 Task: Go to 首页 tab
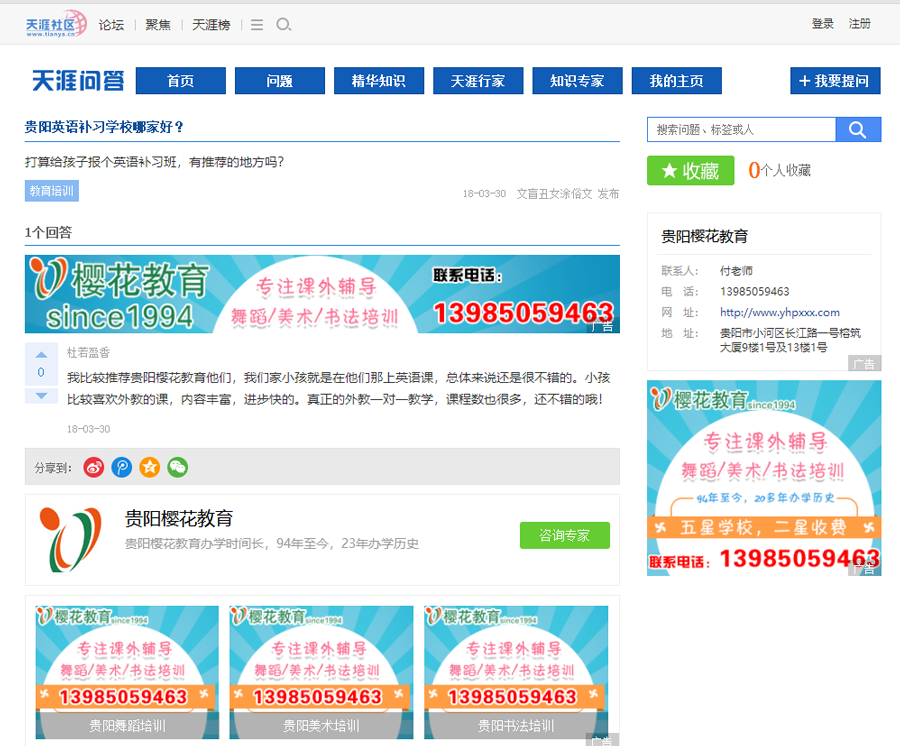(181, 81)
